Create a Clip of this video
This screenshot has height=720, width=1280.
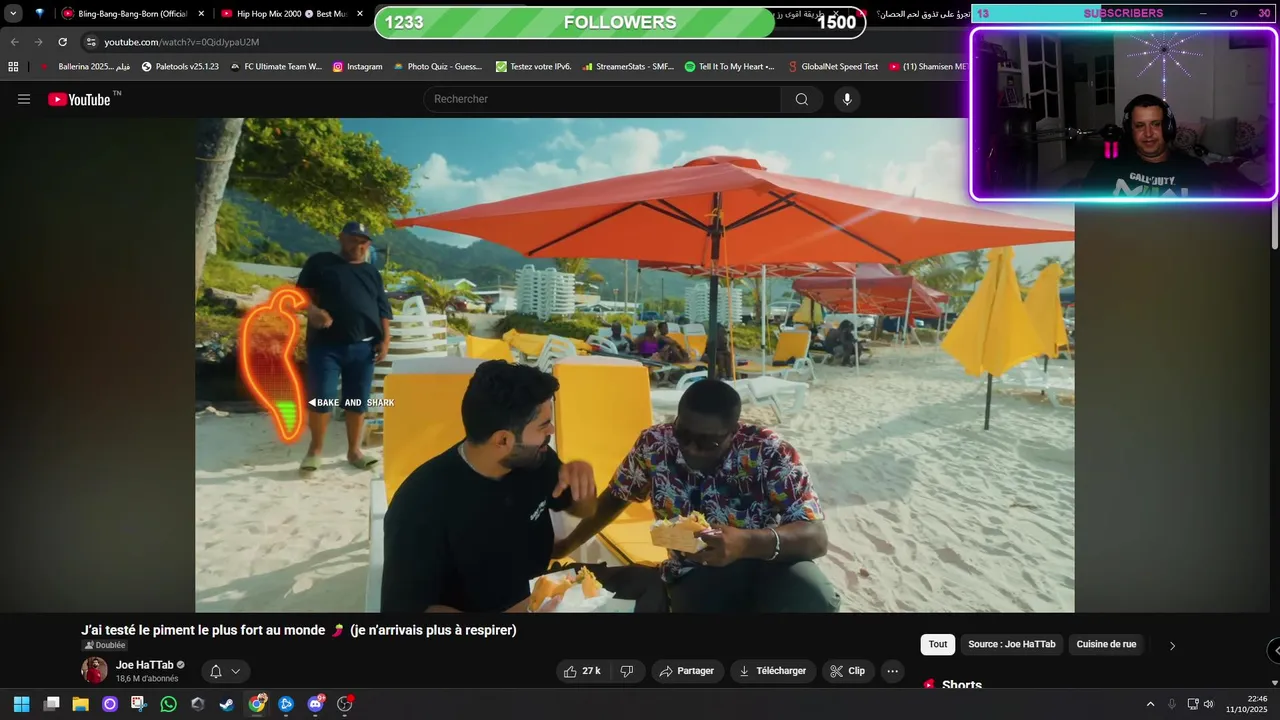click(x=848, y=671)
